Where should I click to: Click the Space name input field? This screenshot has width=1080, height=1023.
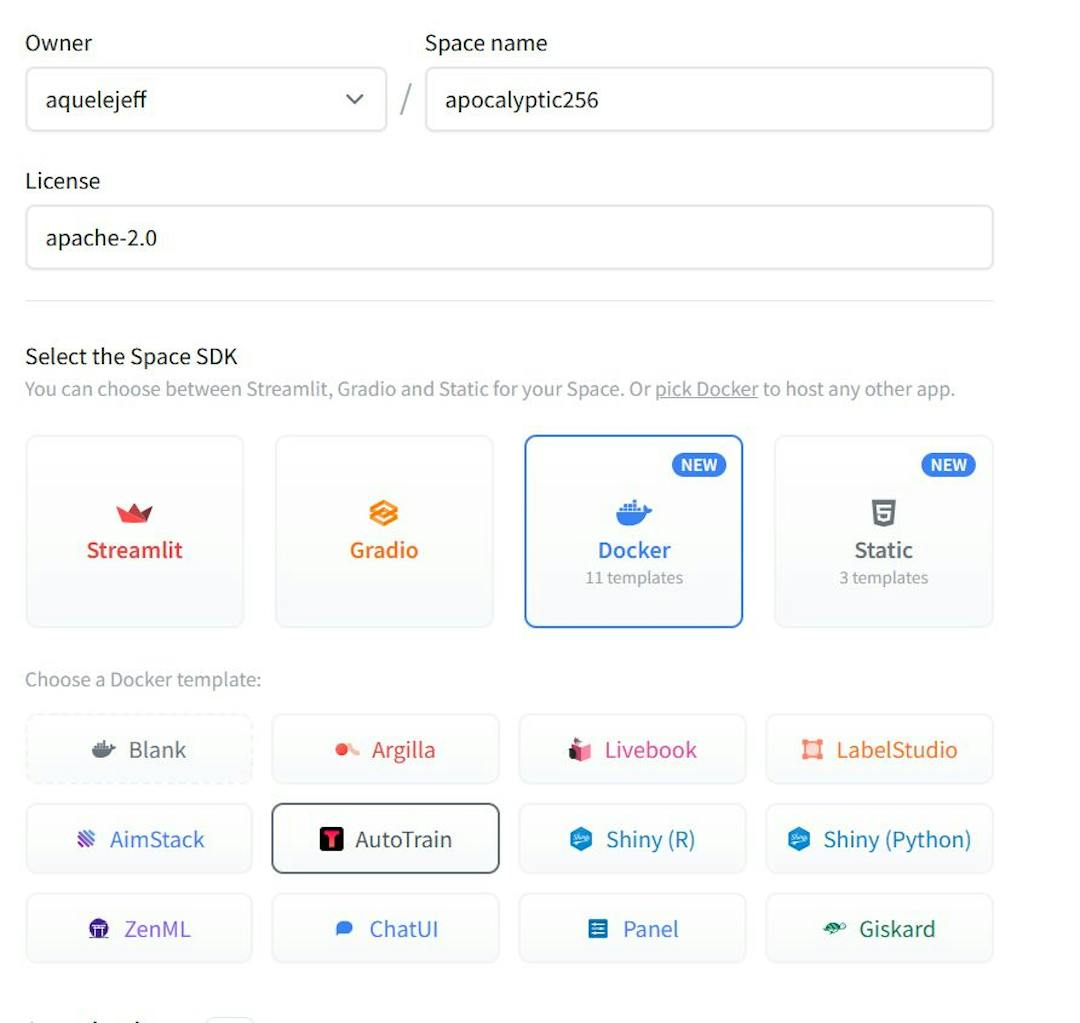(709, 99)
